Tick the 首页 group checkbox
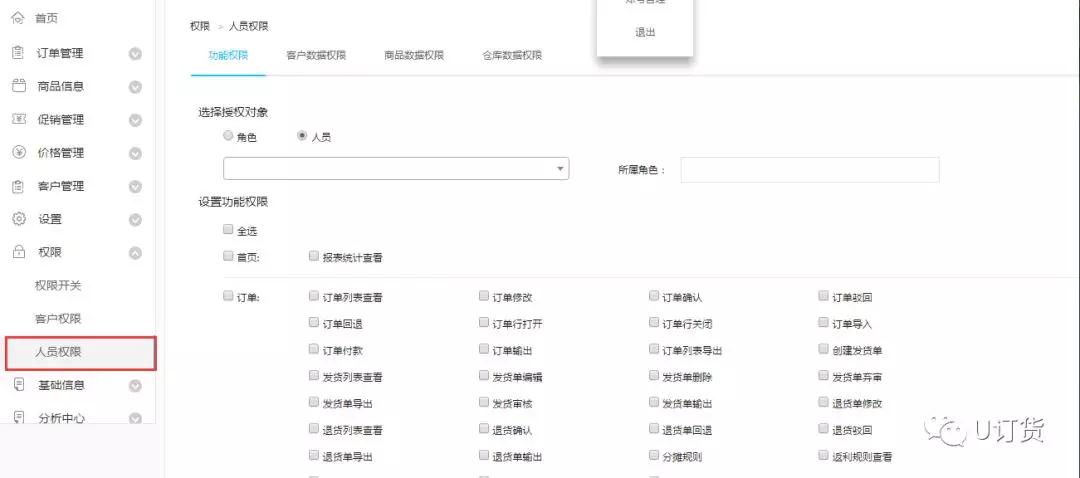This screenshot has height=478, width=1080. coord(228,256)
